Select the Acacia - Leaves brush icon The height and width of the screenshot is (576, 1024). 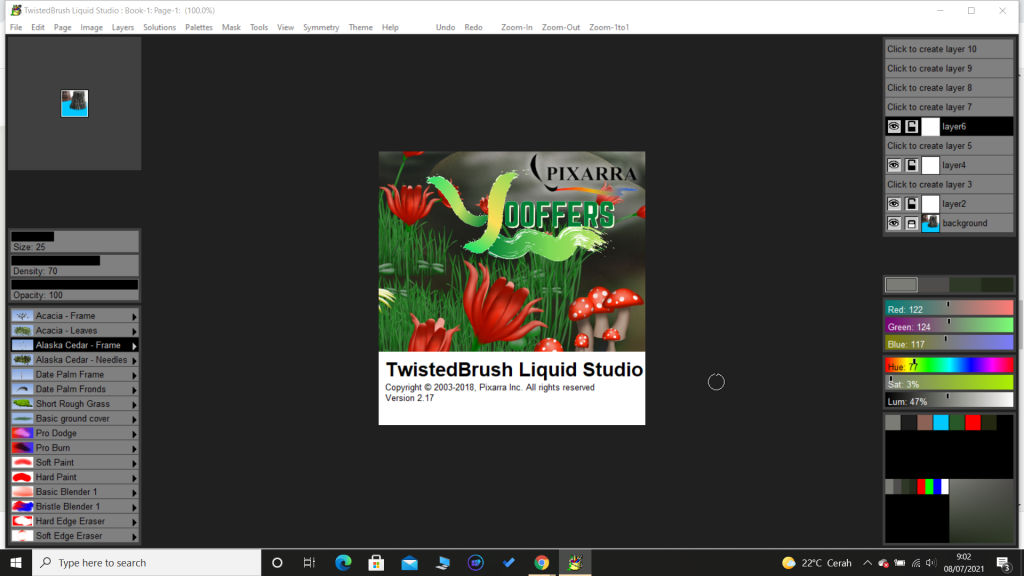pos(22,330)
